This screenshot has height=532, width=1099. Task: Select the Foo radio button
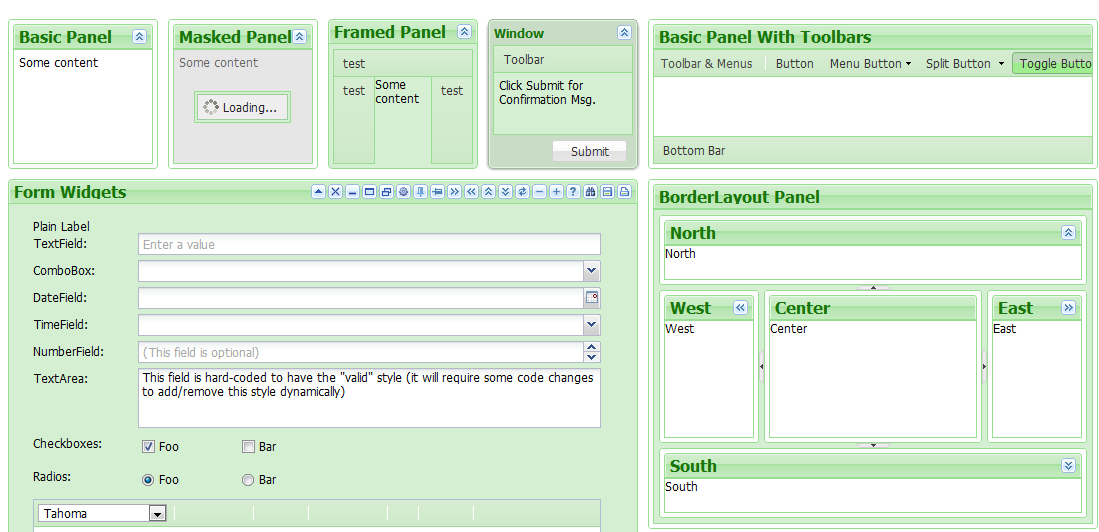tap(148, 480)
